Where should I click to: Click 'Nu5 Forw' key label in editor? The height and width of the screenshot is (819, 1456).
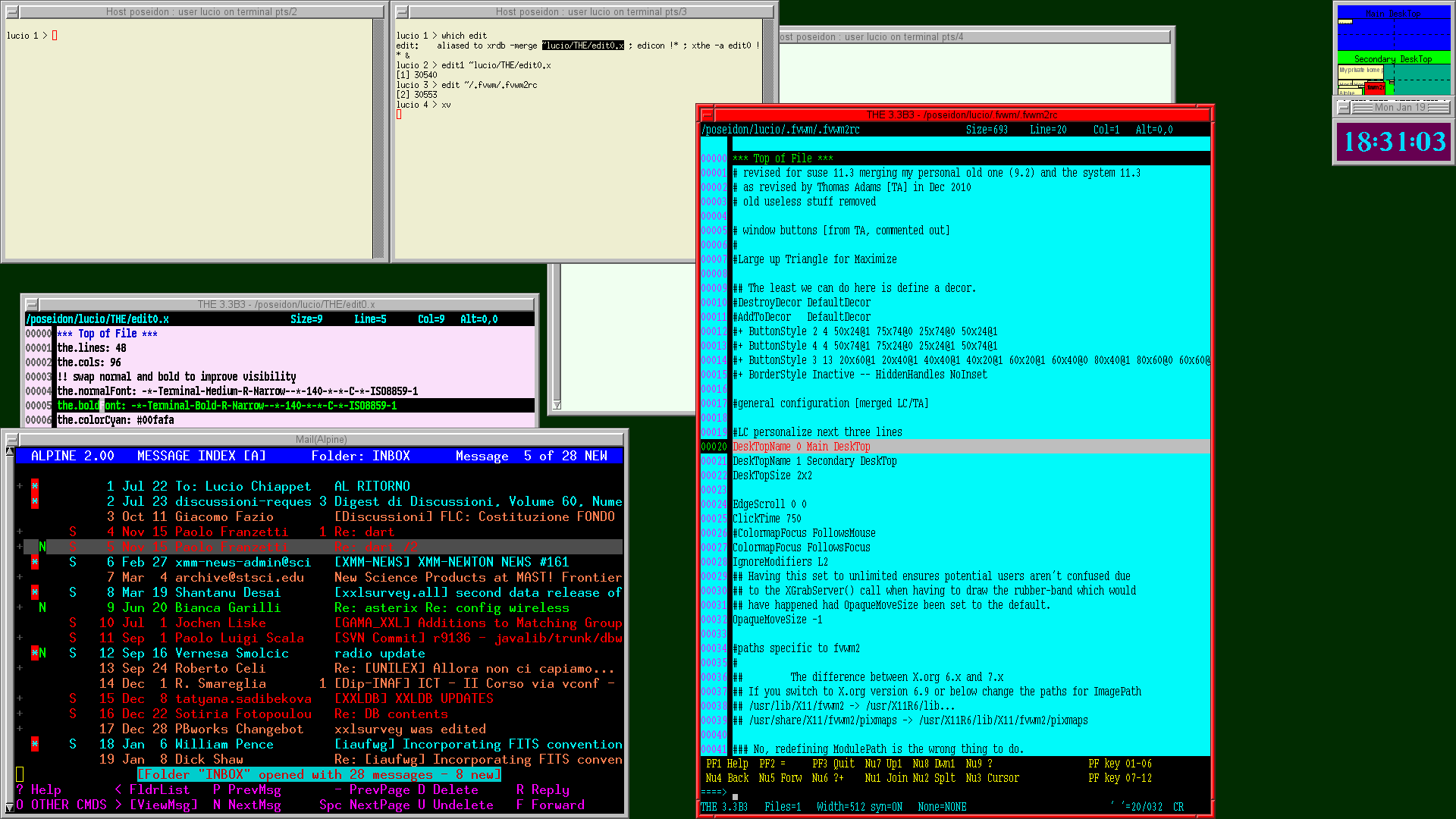(780, 779)
